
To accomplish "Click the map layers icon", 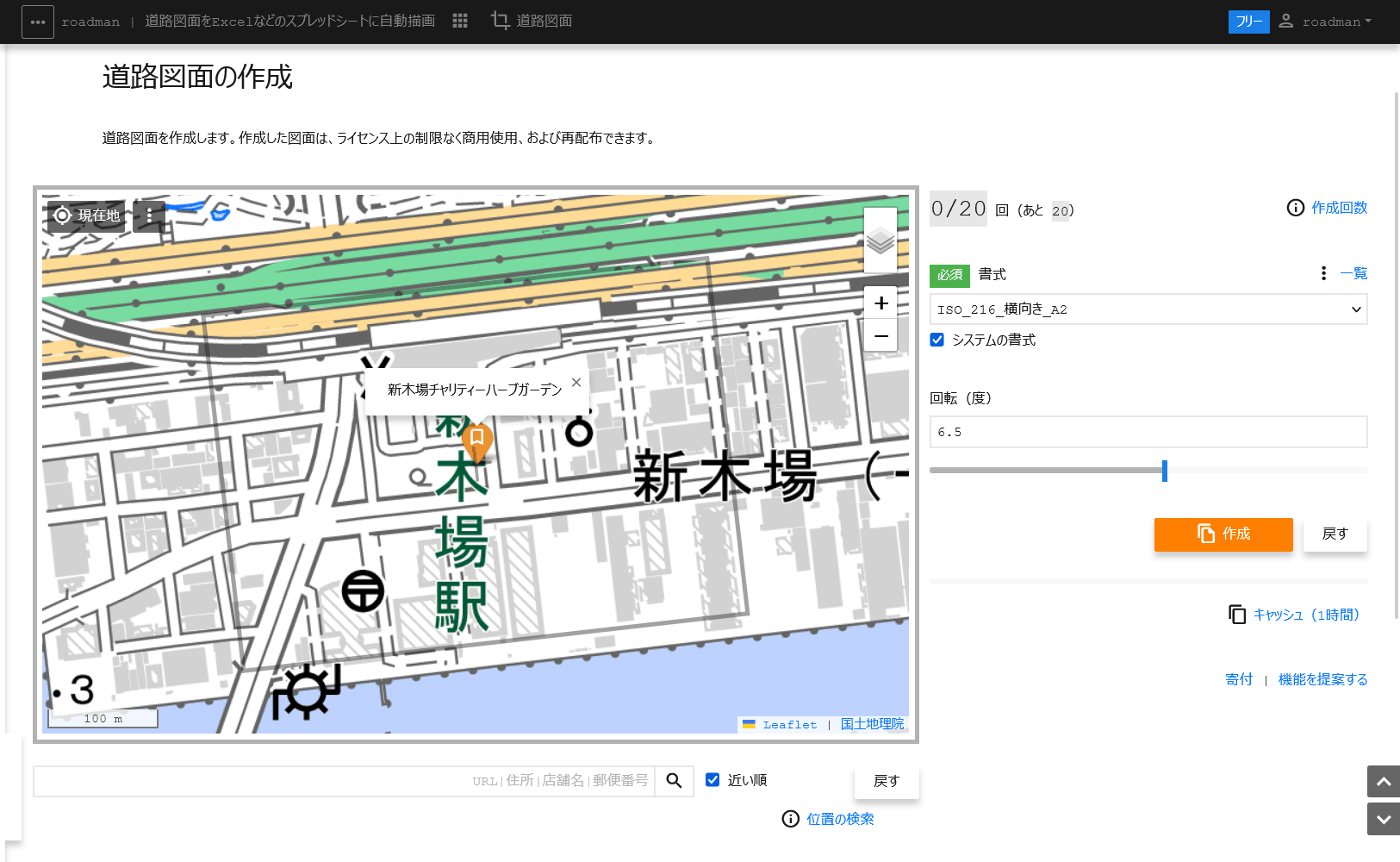I will click(880, 241).
